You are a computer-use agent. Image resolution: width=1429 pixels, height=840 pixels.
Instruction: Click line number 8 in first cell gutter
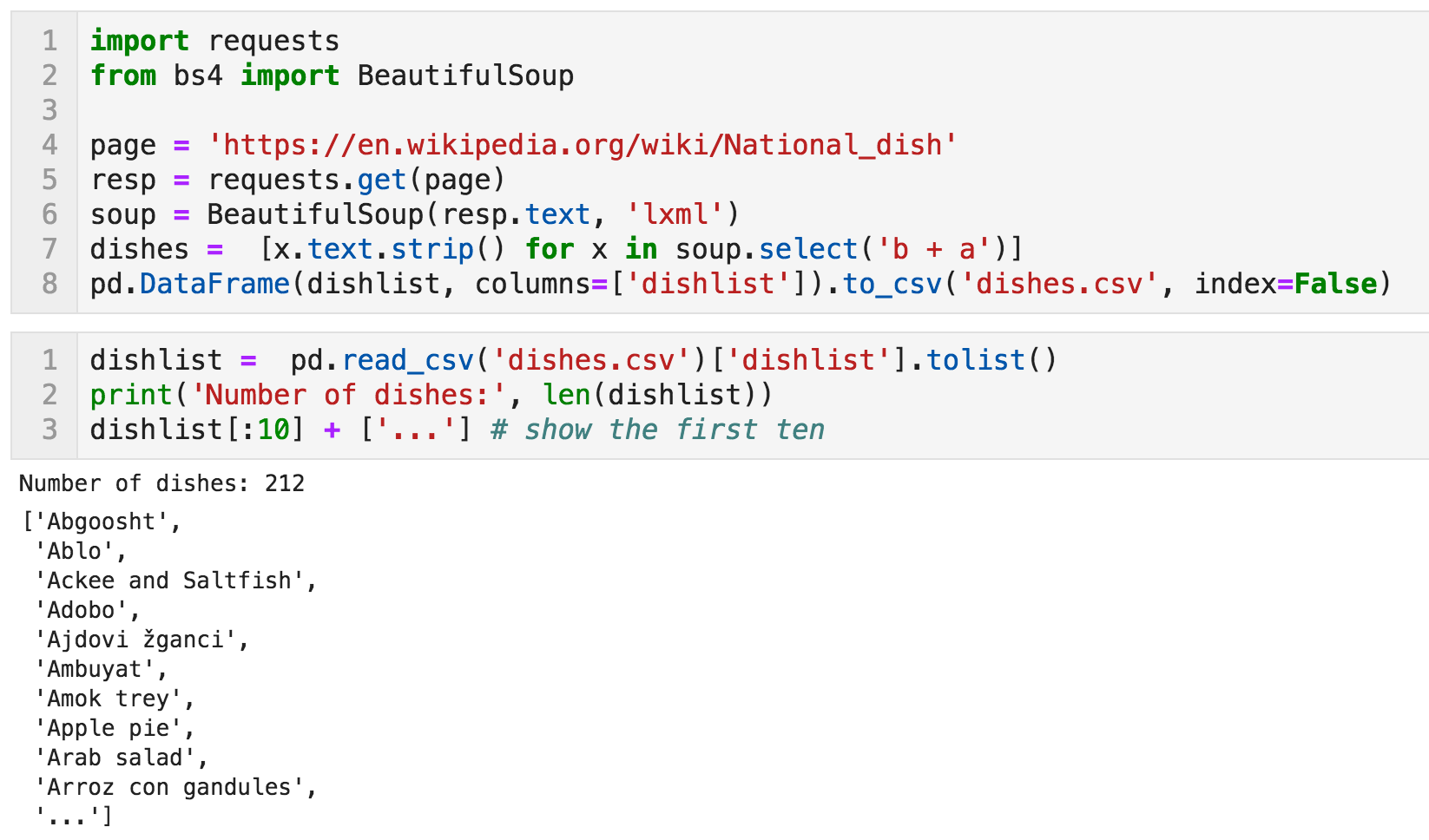point(49,284)
